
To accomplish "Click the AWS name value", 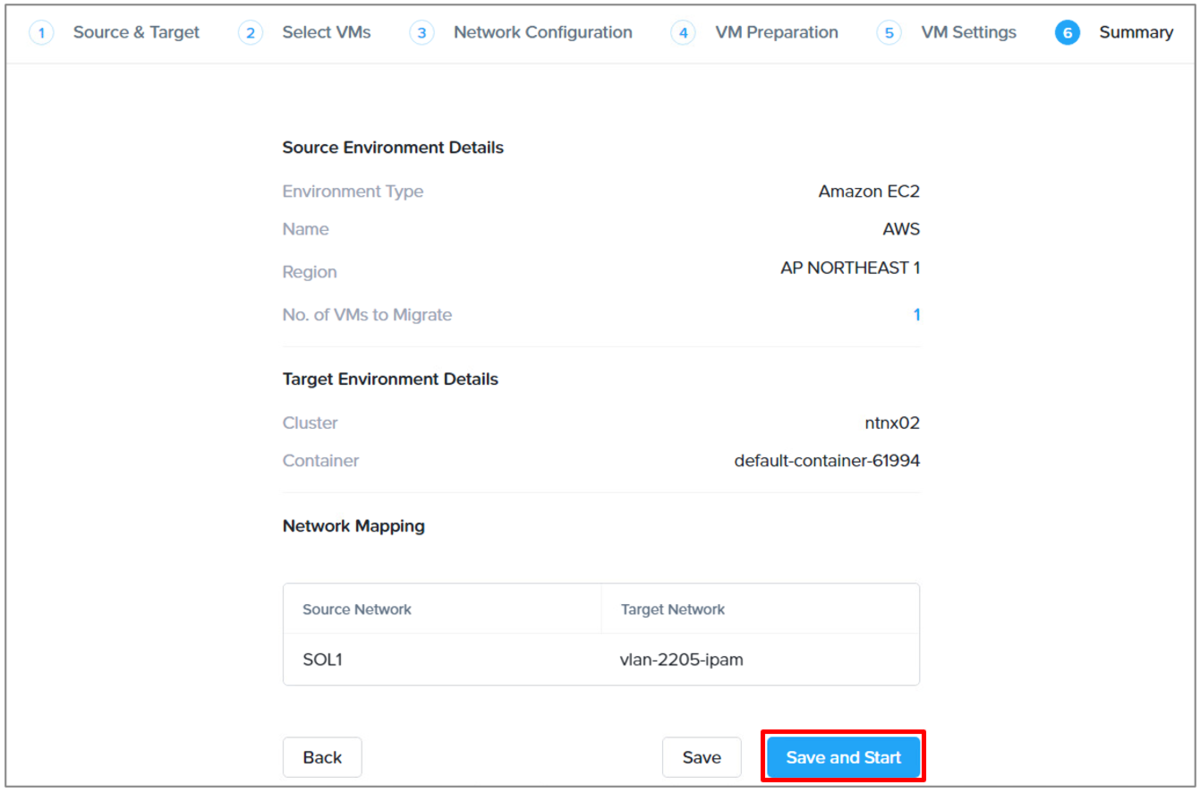I will tap(901, 229).
